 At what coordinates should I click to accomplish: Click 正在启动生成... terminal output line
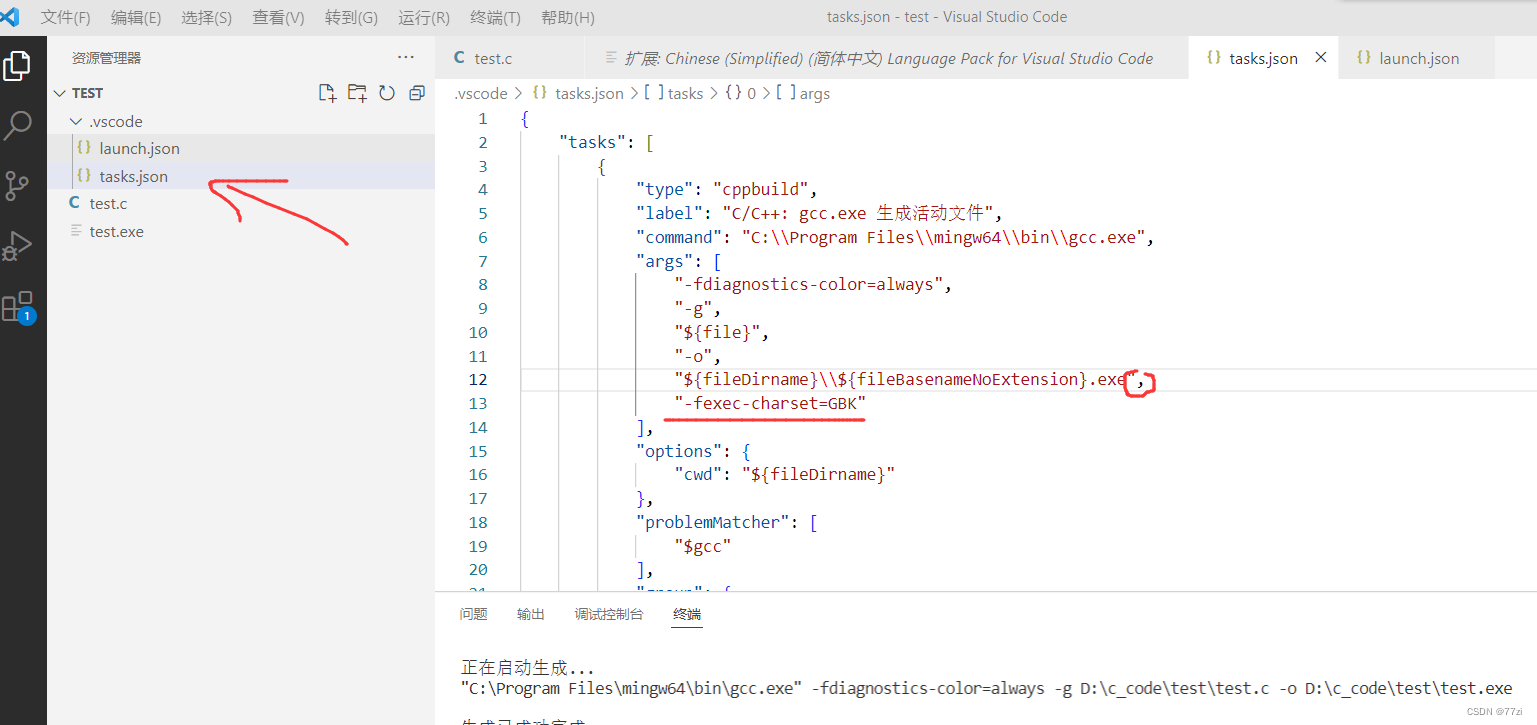click(x=528, y=668)
